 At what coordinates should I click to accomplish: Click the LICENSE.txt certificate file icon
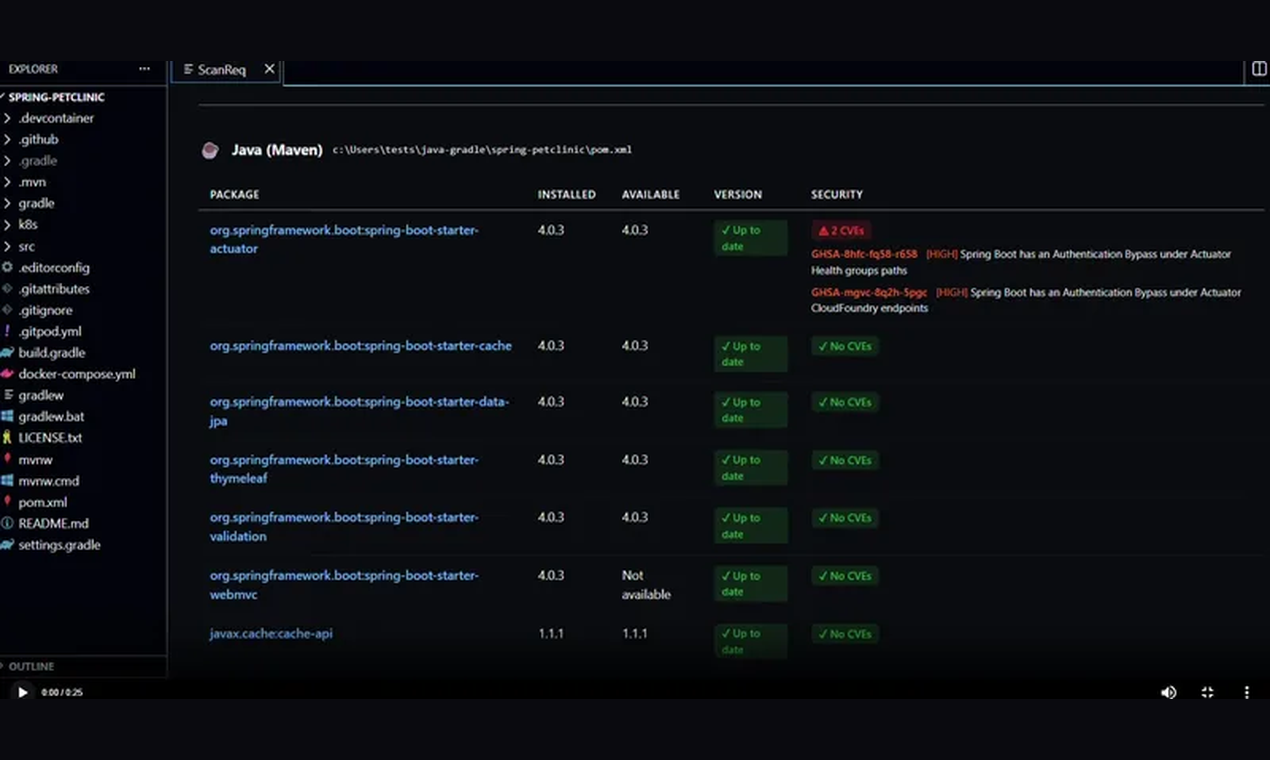point(8,437)
